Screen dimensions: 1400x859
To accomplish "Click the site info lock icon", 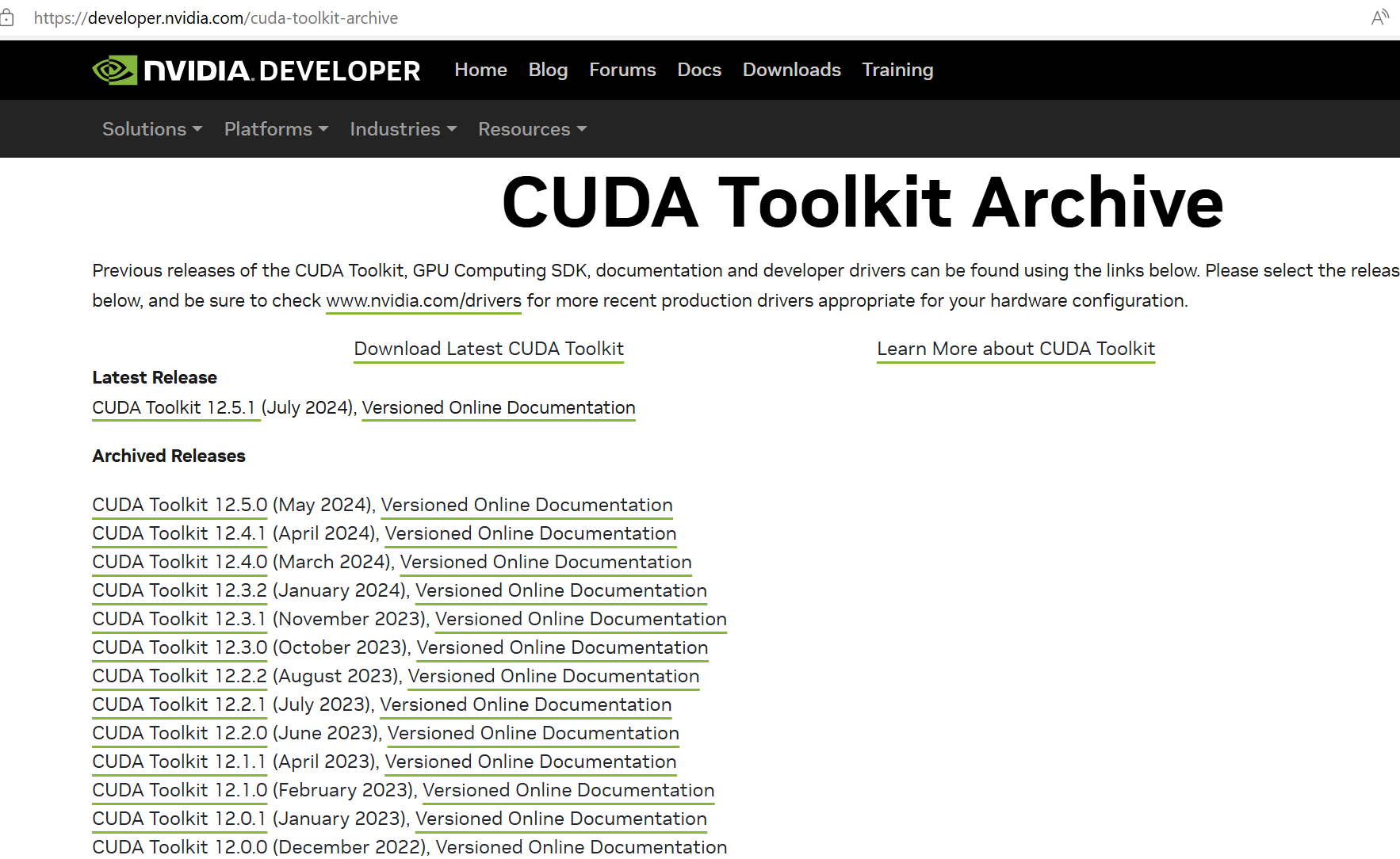I will pos(6,17).
